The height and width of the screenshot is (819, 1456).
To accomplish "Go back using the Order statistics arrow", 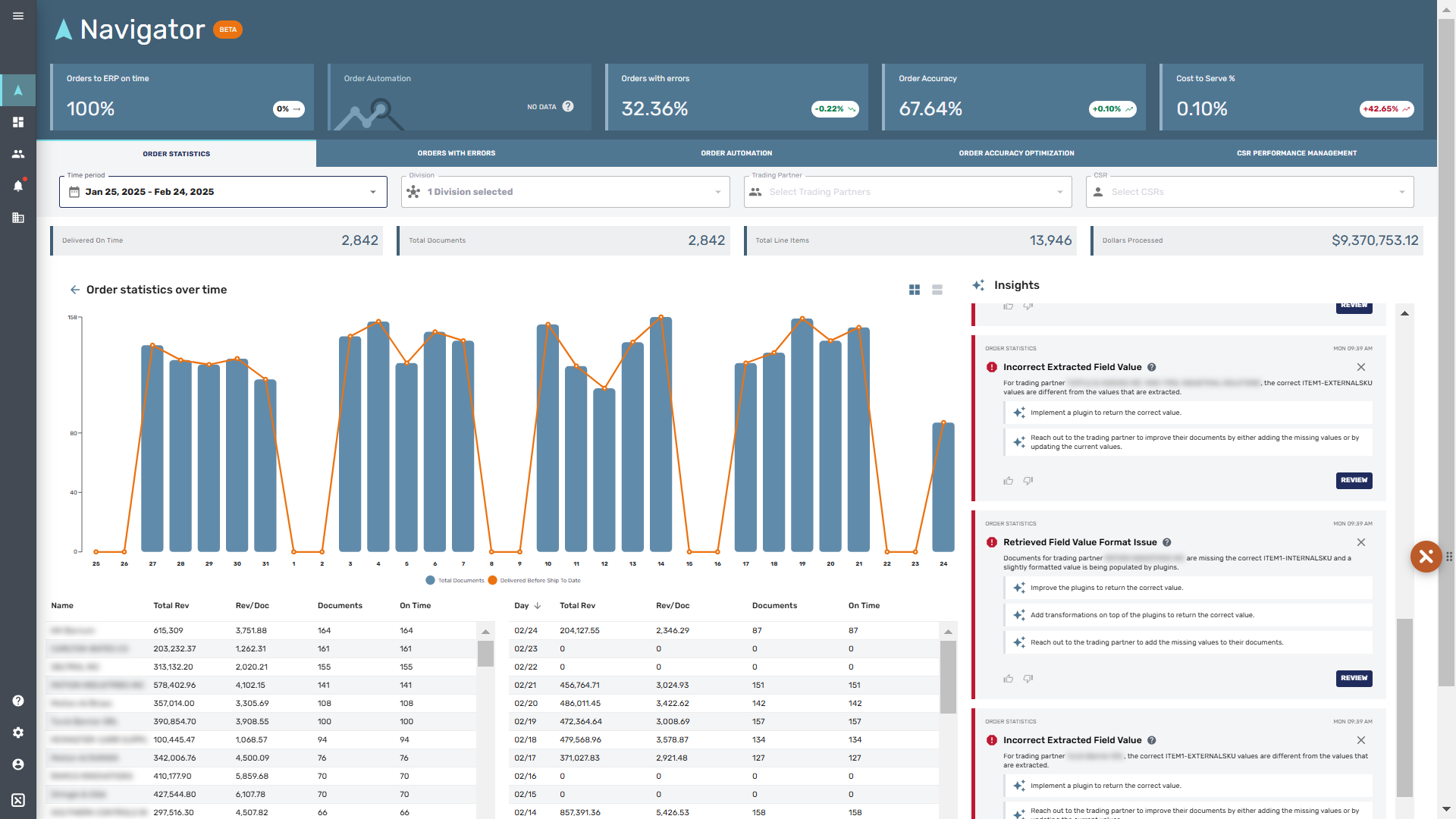I will (74, 290).
